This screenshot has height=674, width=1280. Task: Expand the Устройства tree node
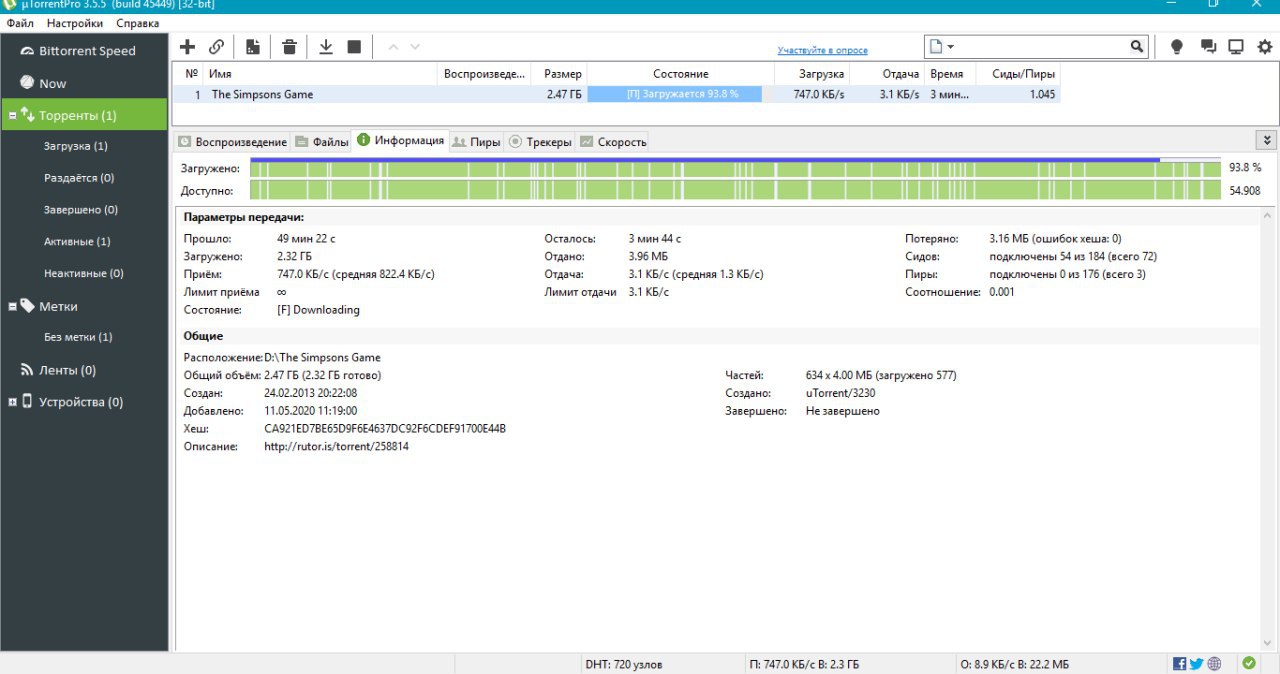point(12,402)
